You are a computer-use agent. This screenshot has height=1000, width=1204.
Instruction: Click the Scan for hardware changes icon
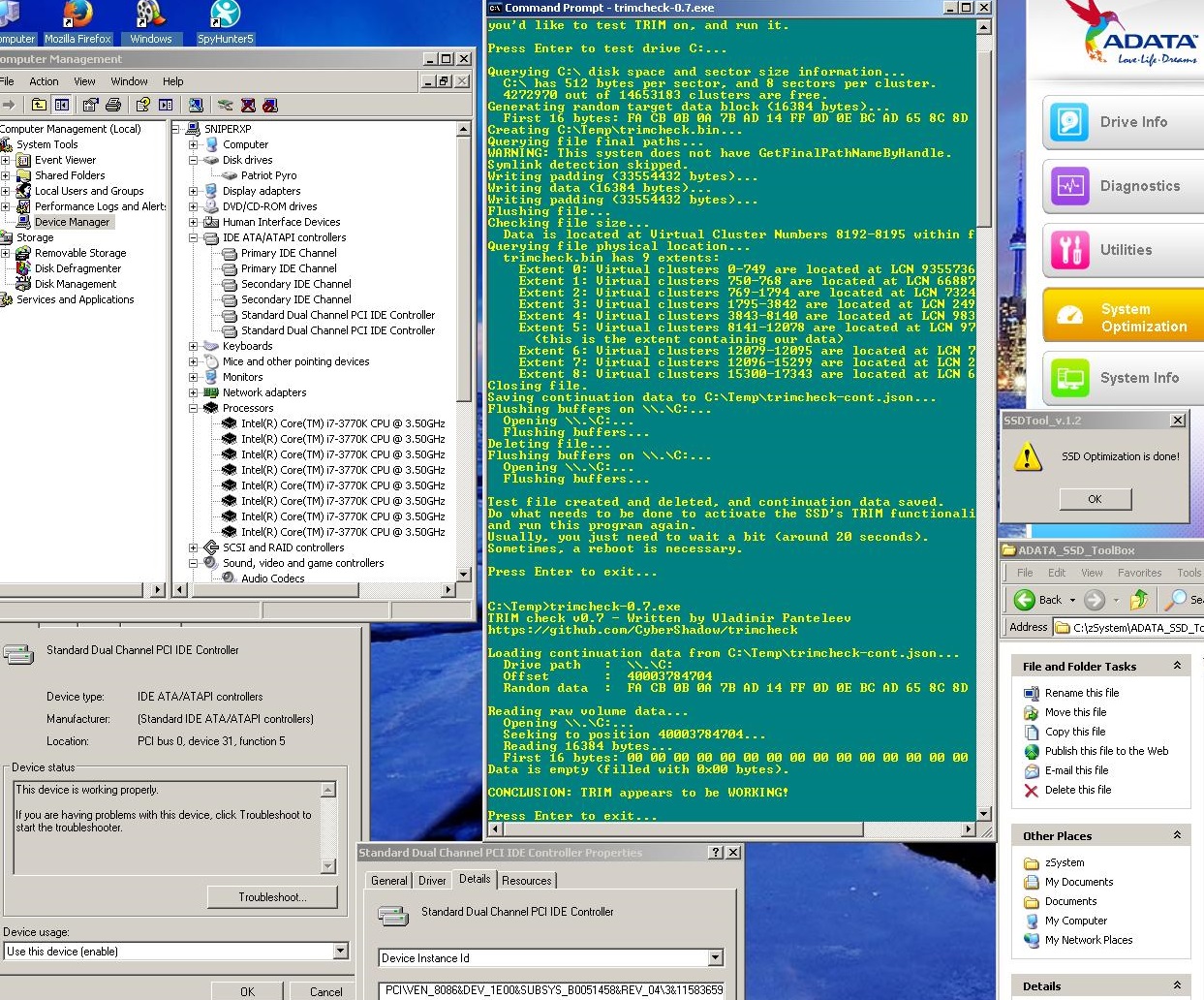pos(196,105)
